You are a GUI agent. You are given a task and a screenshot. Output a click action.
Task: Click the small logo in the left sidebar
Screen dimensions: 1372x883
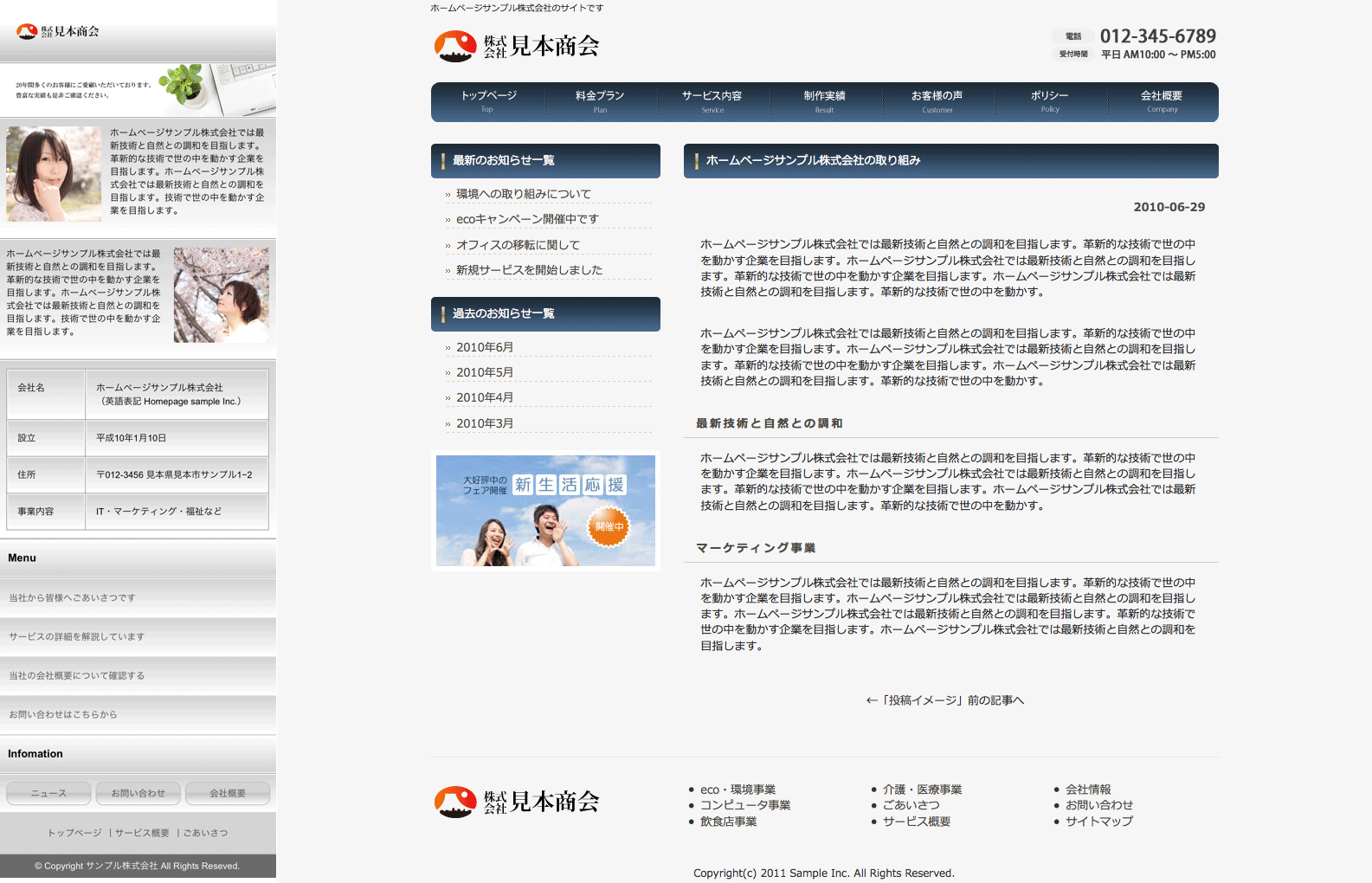(58, 31)
